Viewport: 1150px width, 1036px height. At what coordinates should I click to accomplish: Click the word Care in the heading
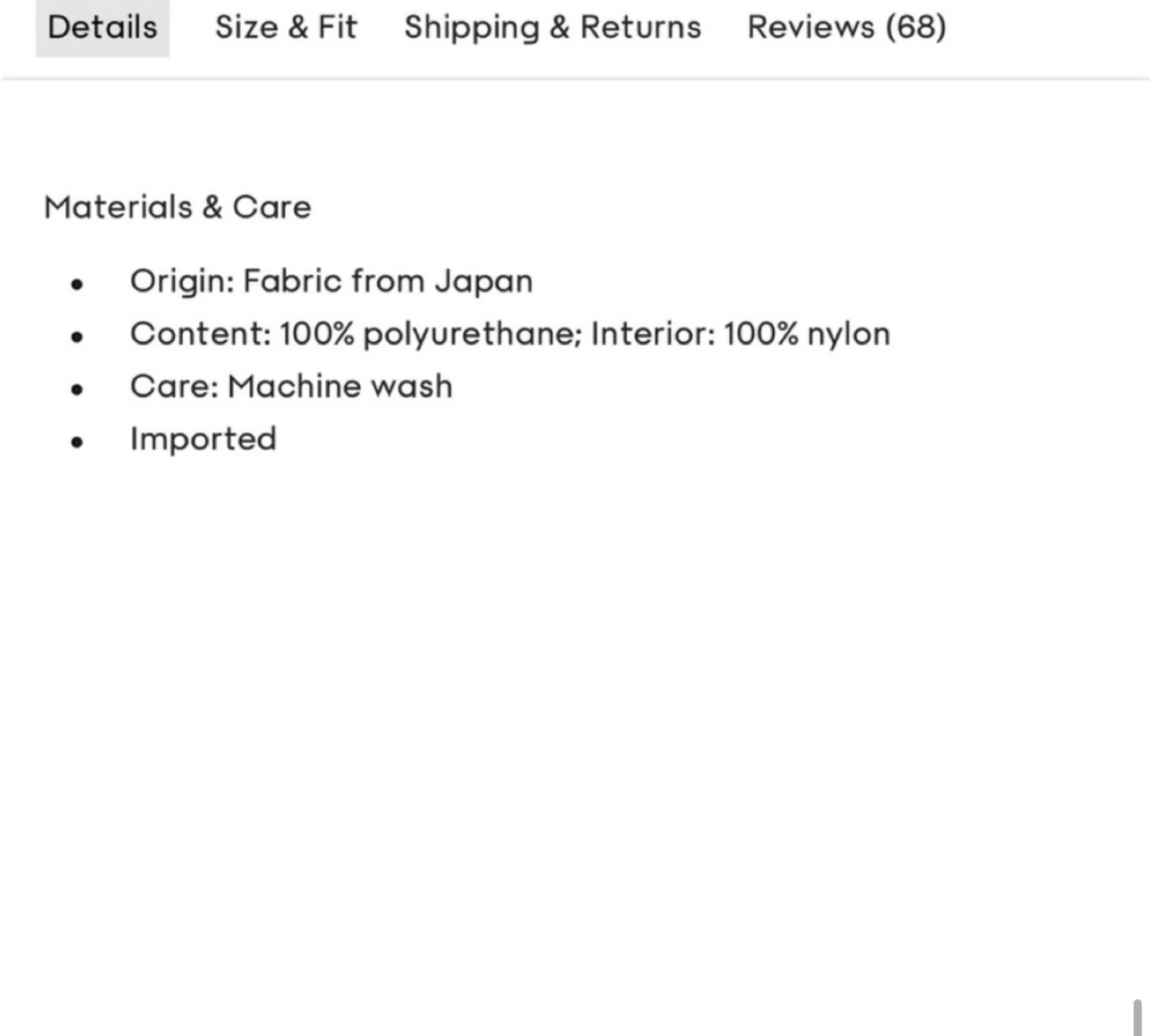tap(272, 207)
